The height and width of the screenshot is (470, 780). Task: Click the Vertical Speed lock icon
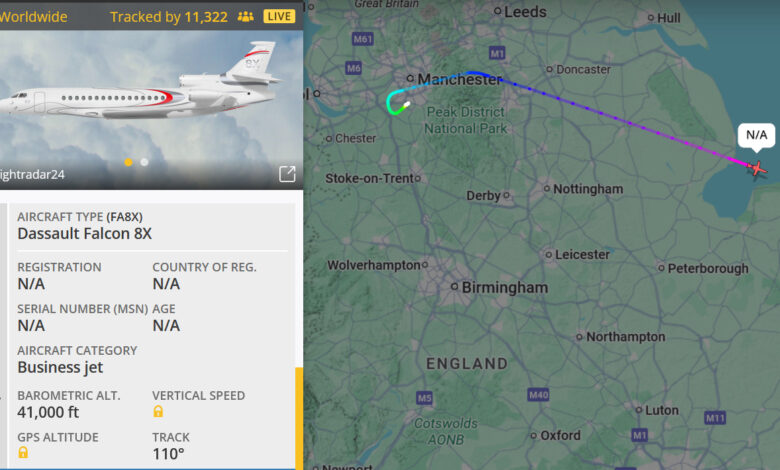[158, 411]
